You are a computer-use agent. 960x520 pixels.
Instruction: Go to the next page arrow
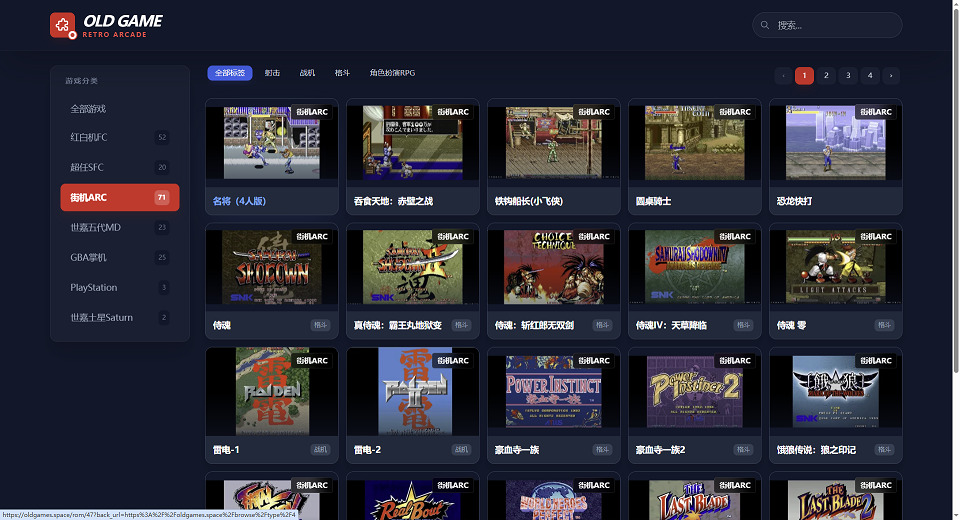[890, 76]
